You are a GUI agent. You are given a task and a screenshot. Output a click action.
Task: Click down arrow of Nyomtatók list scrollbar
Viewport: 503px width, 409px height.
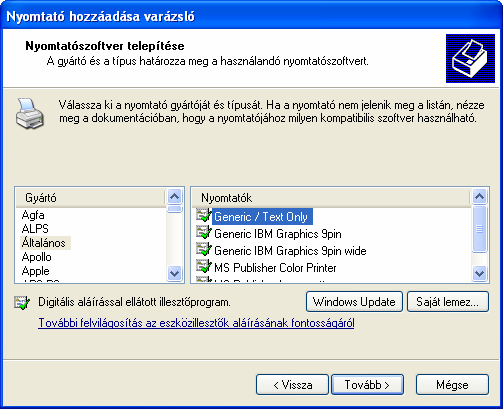click(479, 274)
